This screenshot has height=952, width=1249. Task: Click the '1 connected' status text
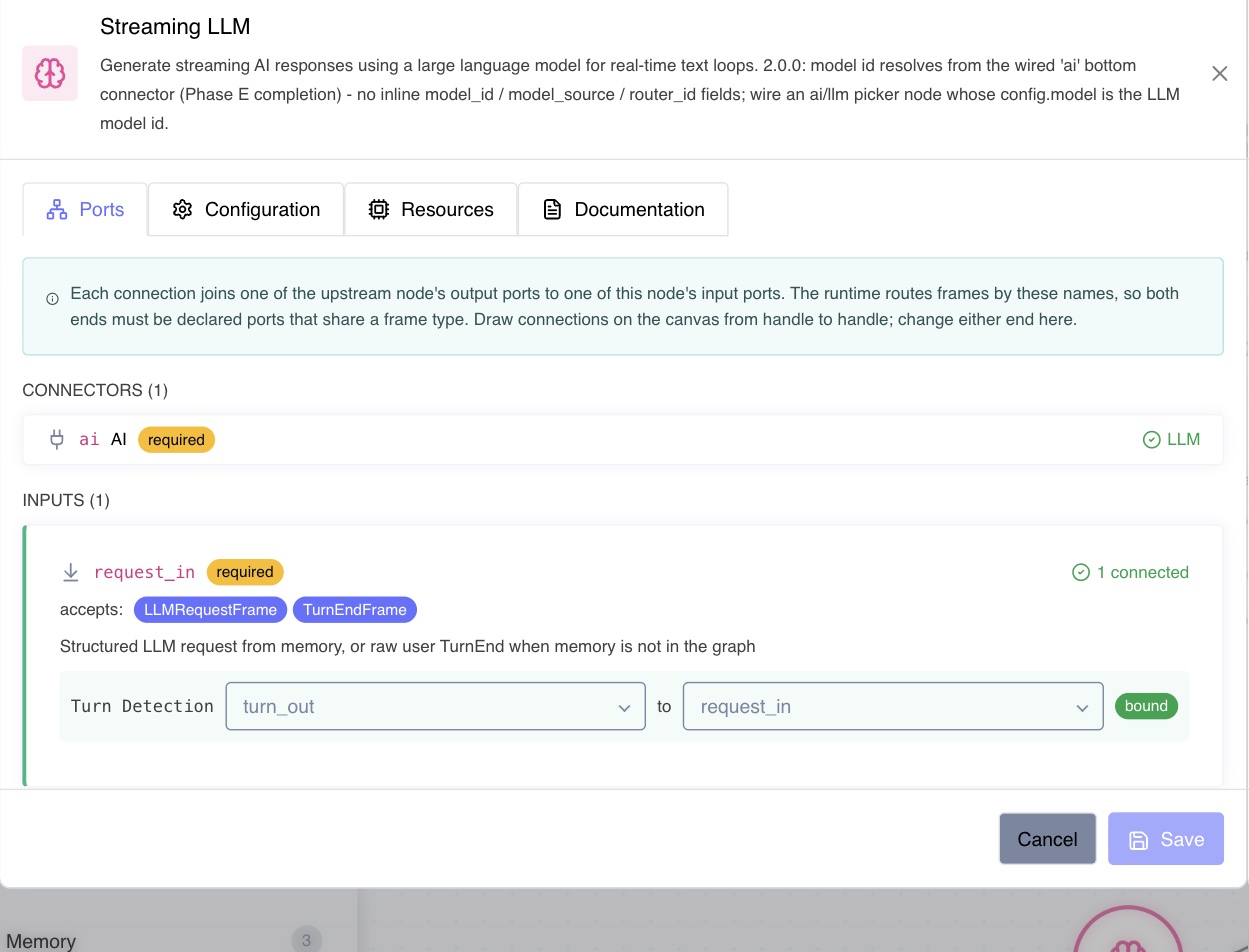(1143, 573)
